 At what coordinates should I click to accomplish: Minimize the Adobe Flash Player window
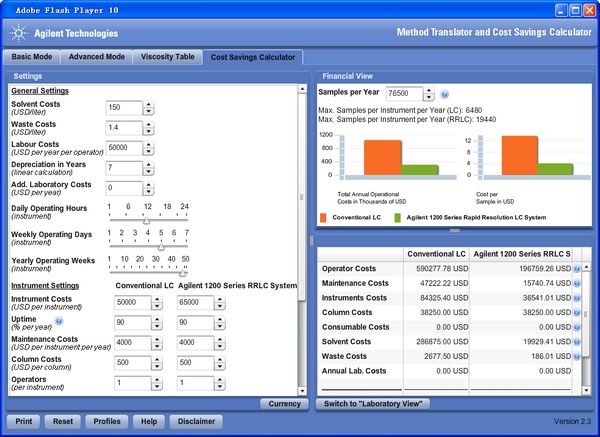[561, 10]
